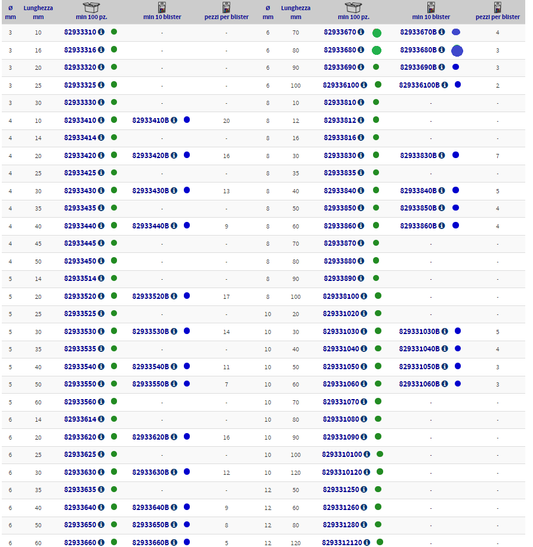Click article code 829331280
This screenshot has width=533, height=547.
click(341, 525)
